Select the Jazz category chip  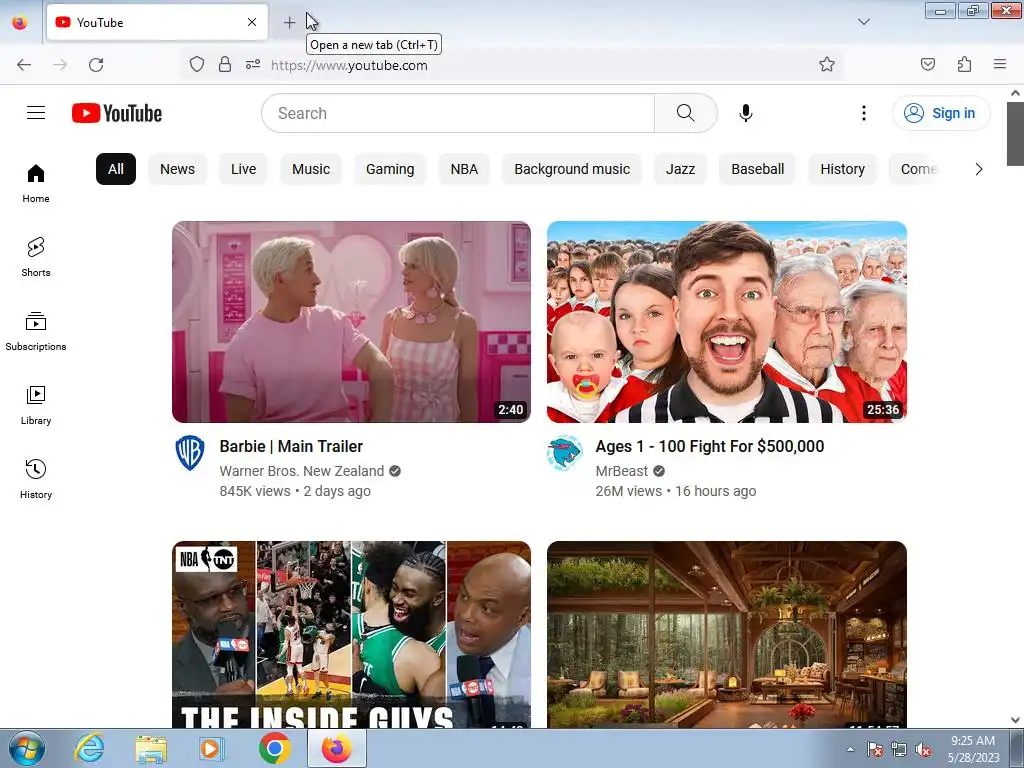pos(680,169)
